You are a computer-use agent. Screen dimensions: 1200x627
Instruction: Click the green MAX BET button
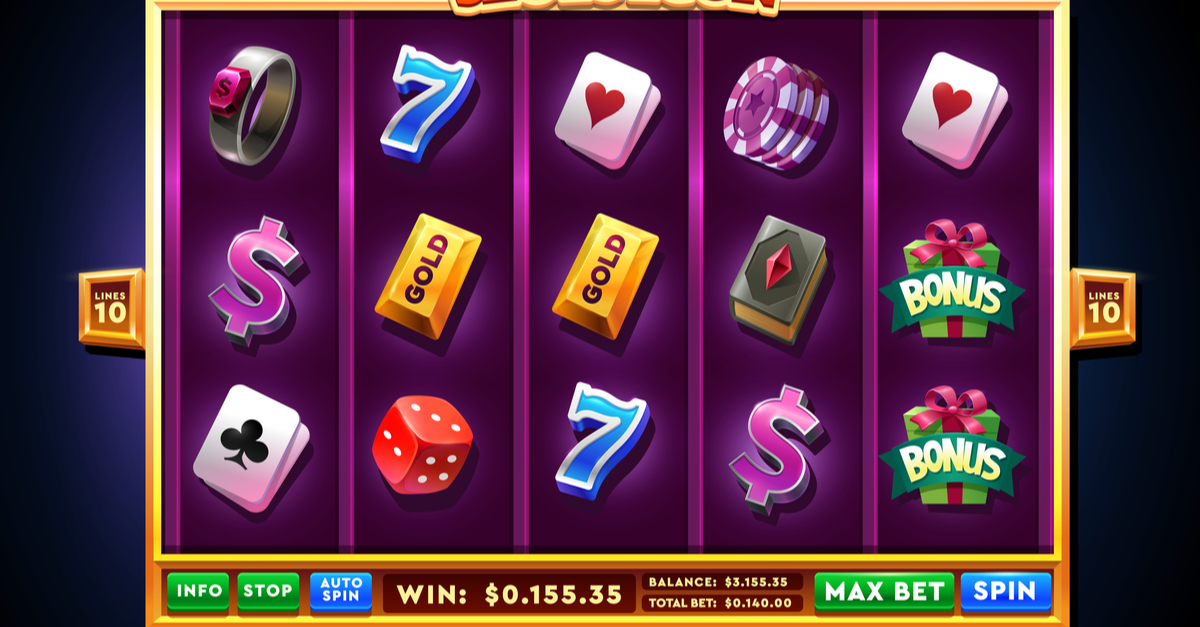[884, 592]
